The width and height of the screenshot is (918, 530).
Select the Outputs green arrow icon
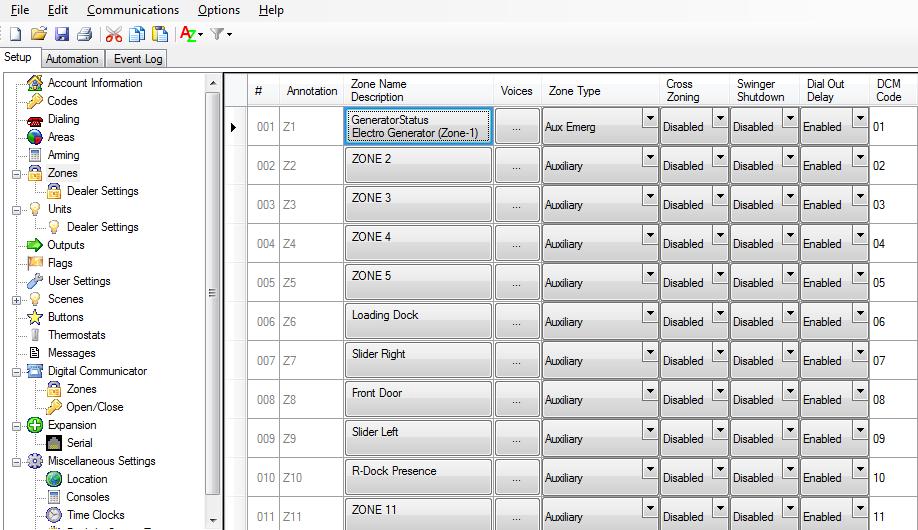pos(35,245)
